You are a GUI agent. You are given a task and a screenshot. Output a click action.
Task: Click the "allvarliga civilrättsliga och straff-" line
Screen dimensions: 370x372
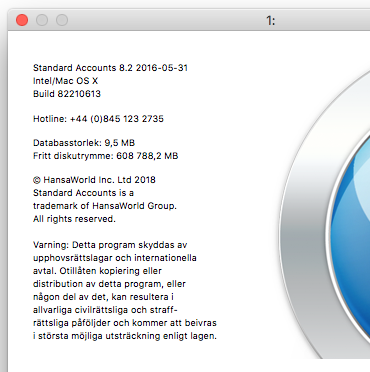click(x=105, y=310)
